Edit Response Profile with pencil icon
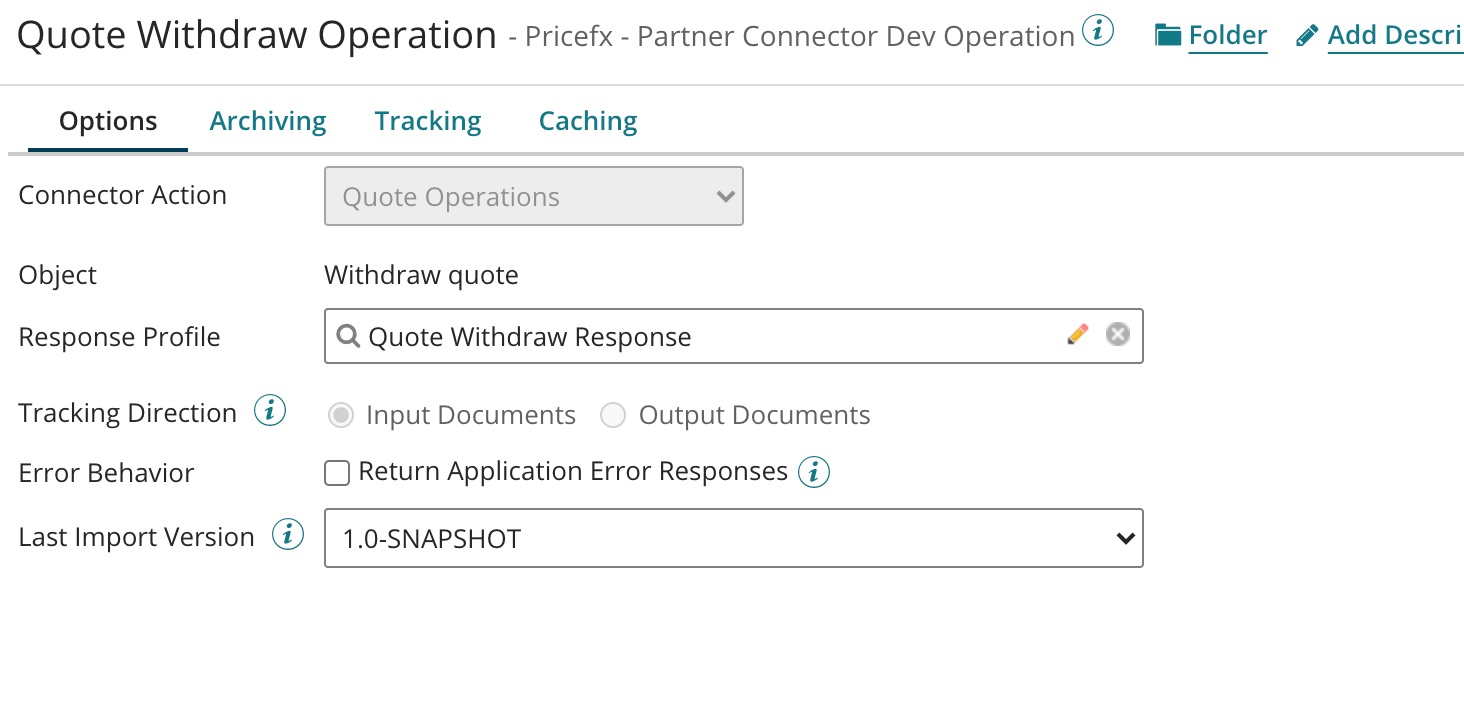 [x=1077, y=335]
